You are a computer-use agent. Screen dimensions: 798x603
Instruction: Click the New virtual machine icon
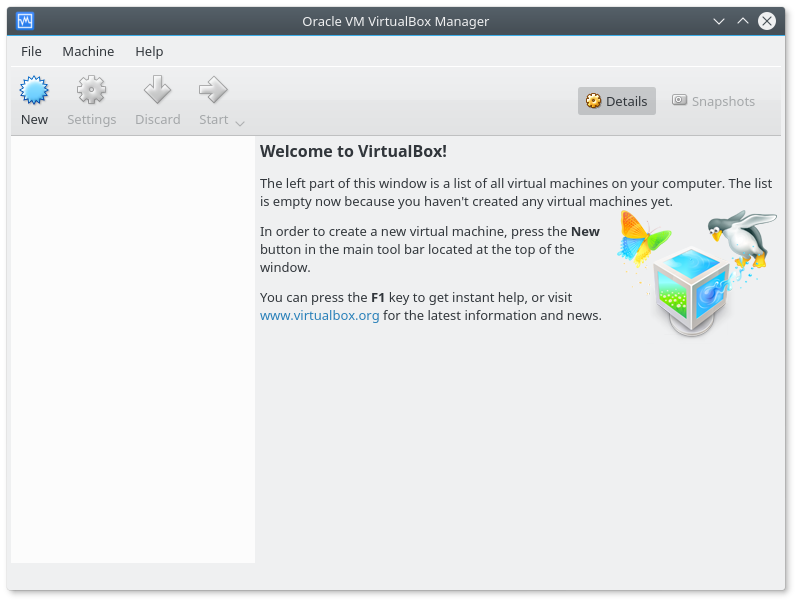tap(34, 91)
